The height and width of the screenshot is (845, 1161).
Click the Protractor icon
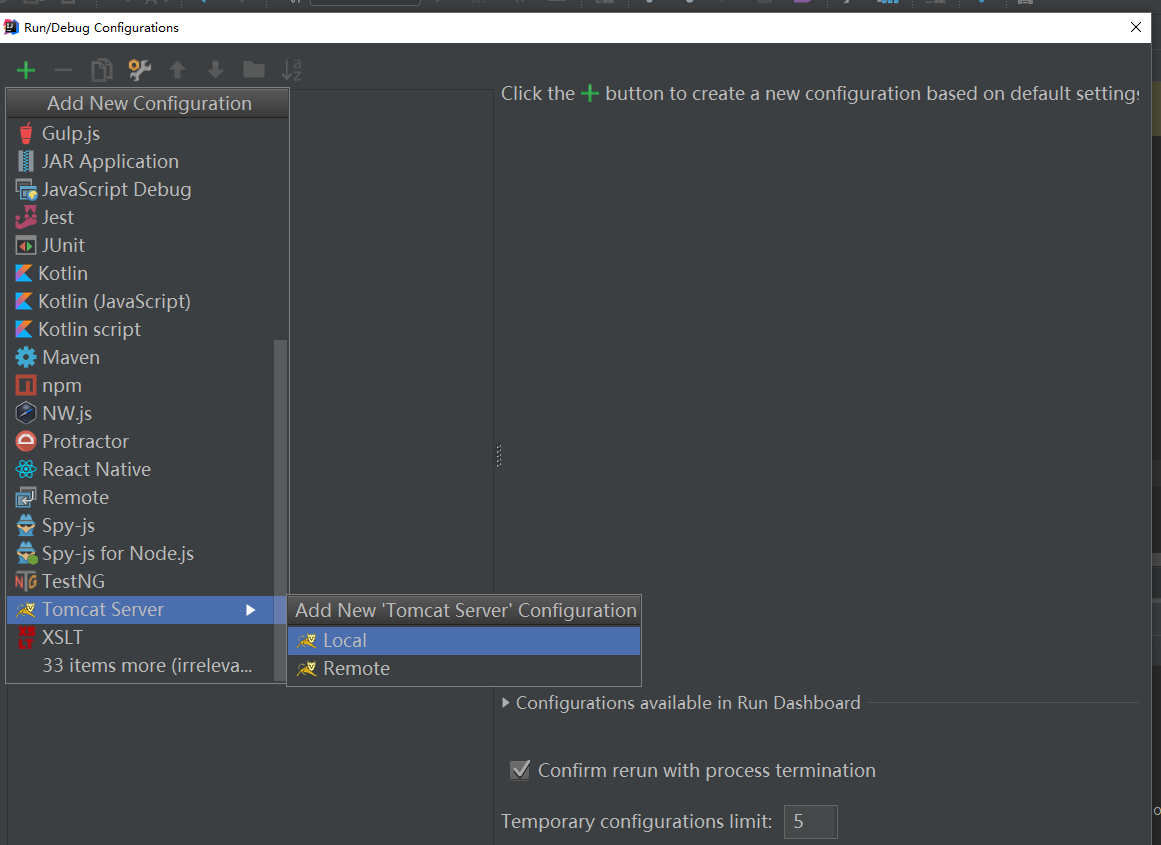(26, 441)
